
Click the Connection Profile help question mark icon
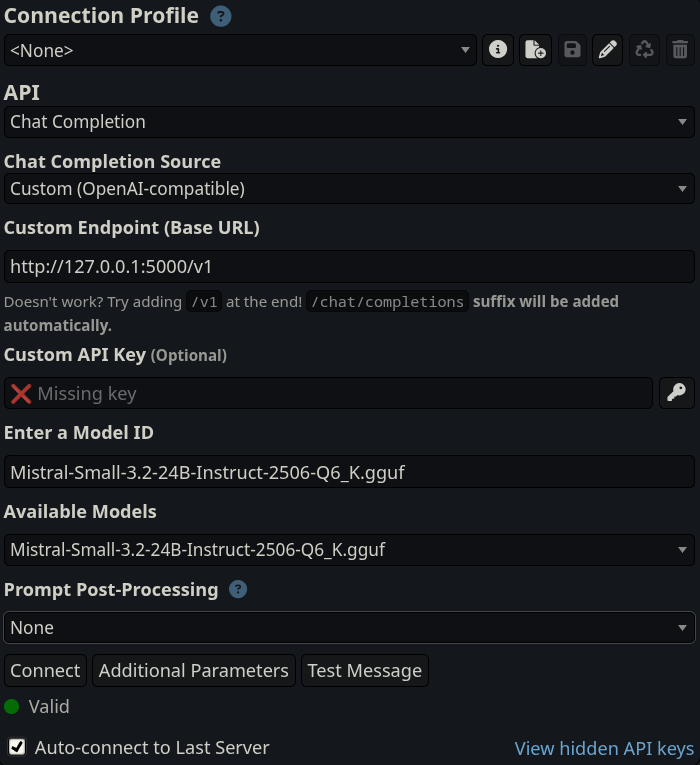(220, 17)
